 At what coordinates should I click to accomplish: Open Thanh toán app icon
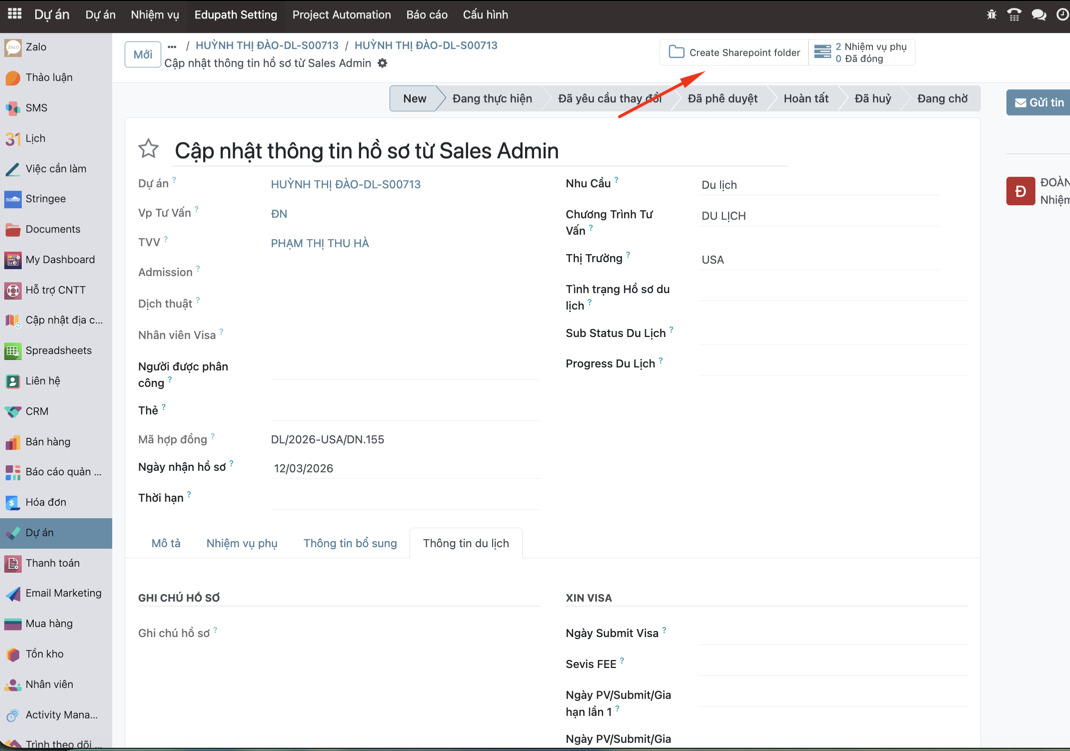[13, 563]
